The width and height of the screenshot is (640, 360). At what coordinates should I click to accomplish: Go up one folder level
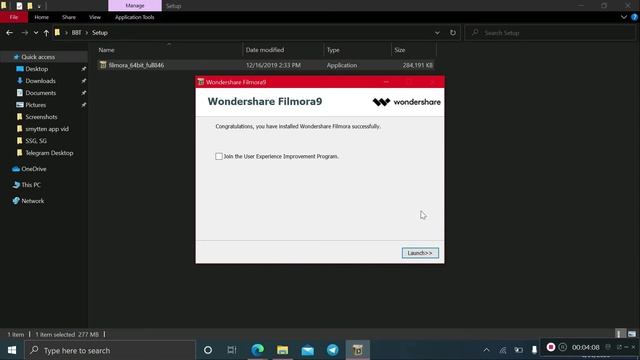click(46, 33)
